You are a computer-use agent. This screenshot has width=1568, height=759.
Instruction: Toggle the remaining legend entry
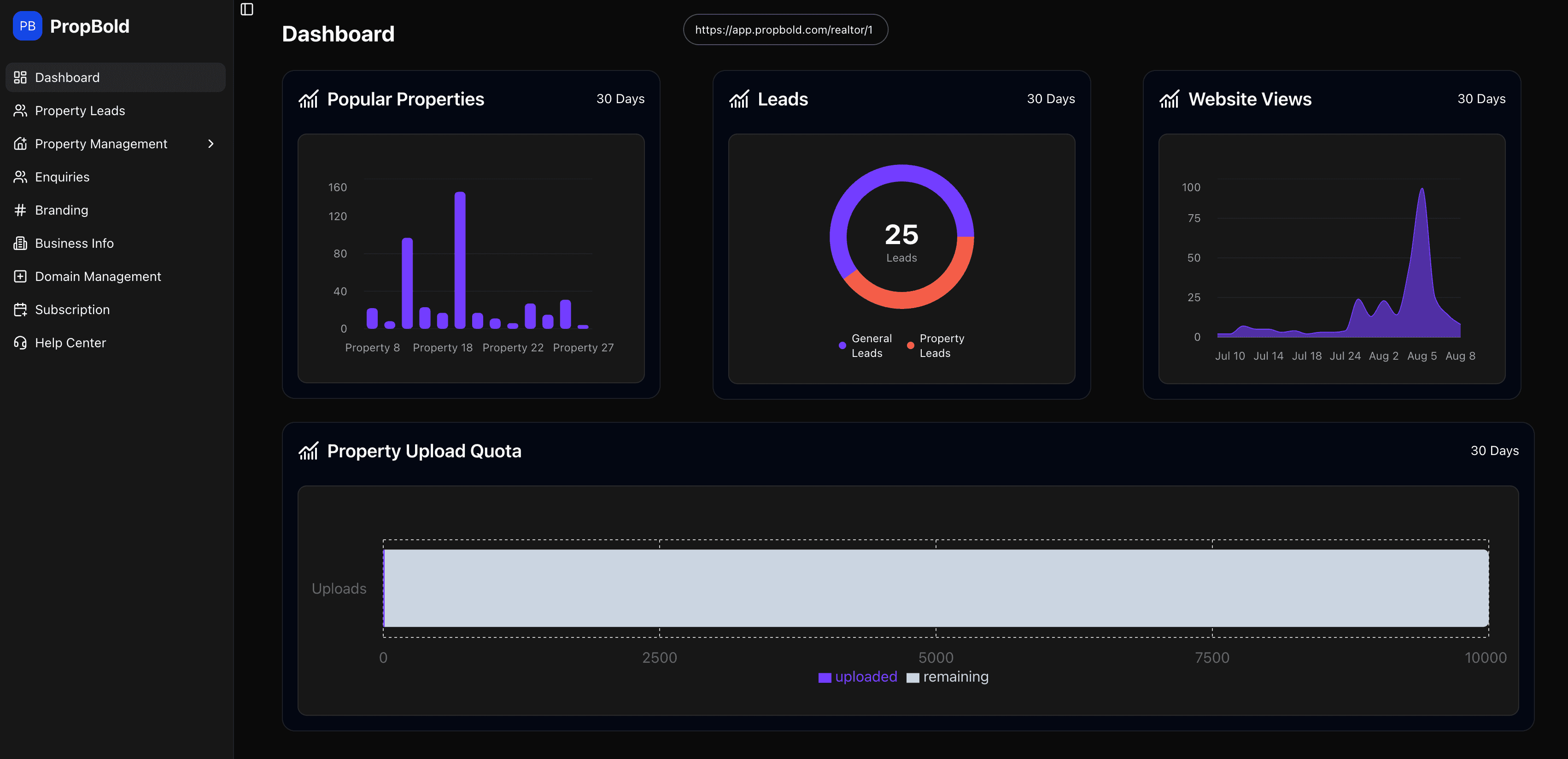[947, 677]
